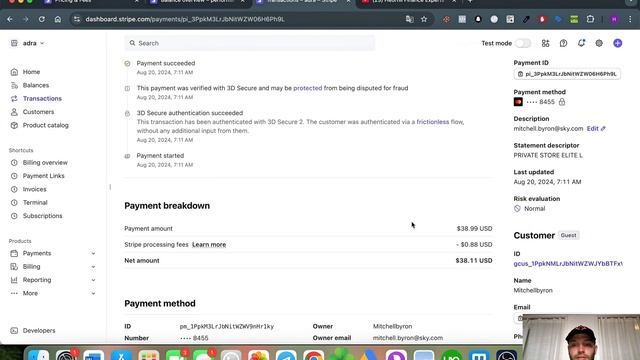Open the apps grid icon beside Test mode
640x360 pixels.
point(545,43)
